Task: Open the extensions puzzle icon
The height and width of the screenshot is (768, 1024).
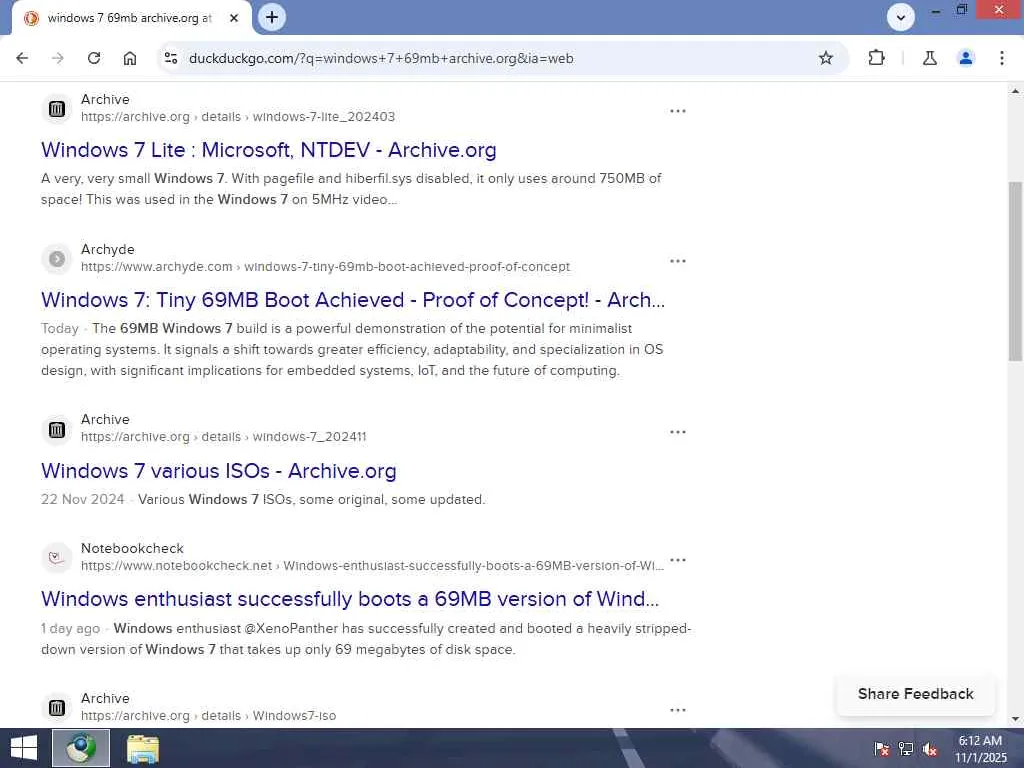Action: point(876,58)
